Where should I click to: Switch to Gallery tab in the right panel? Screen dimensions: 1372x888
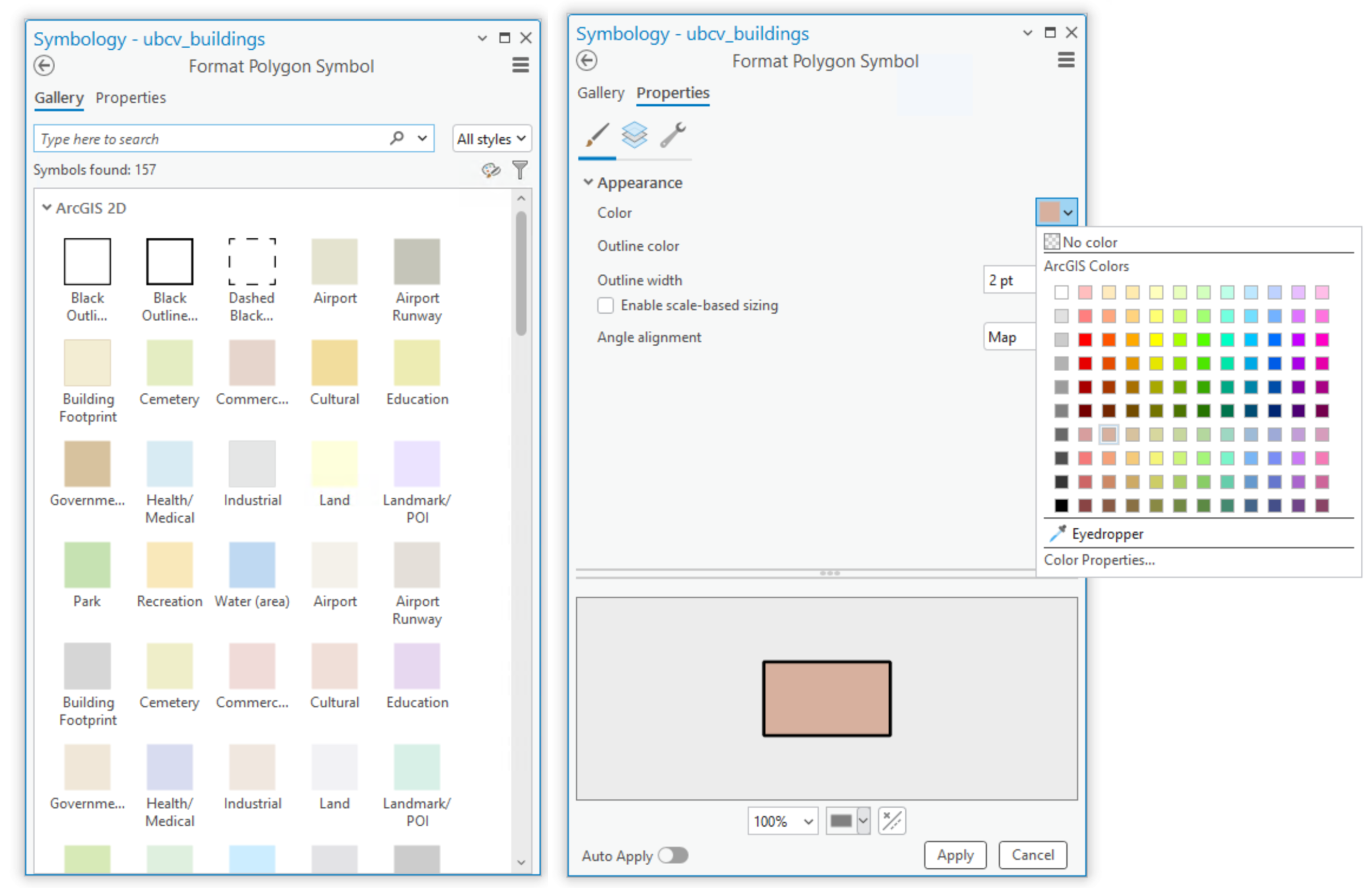[600, 93]
